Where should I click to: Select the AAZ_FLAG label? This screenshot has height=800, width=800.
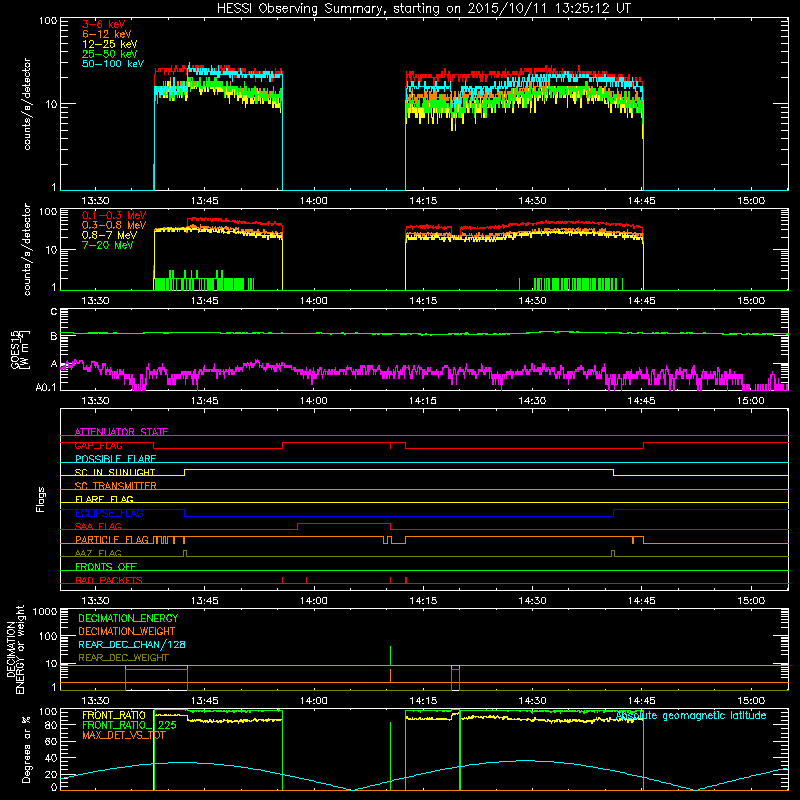(98, 553)
